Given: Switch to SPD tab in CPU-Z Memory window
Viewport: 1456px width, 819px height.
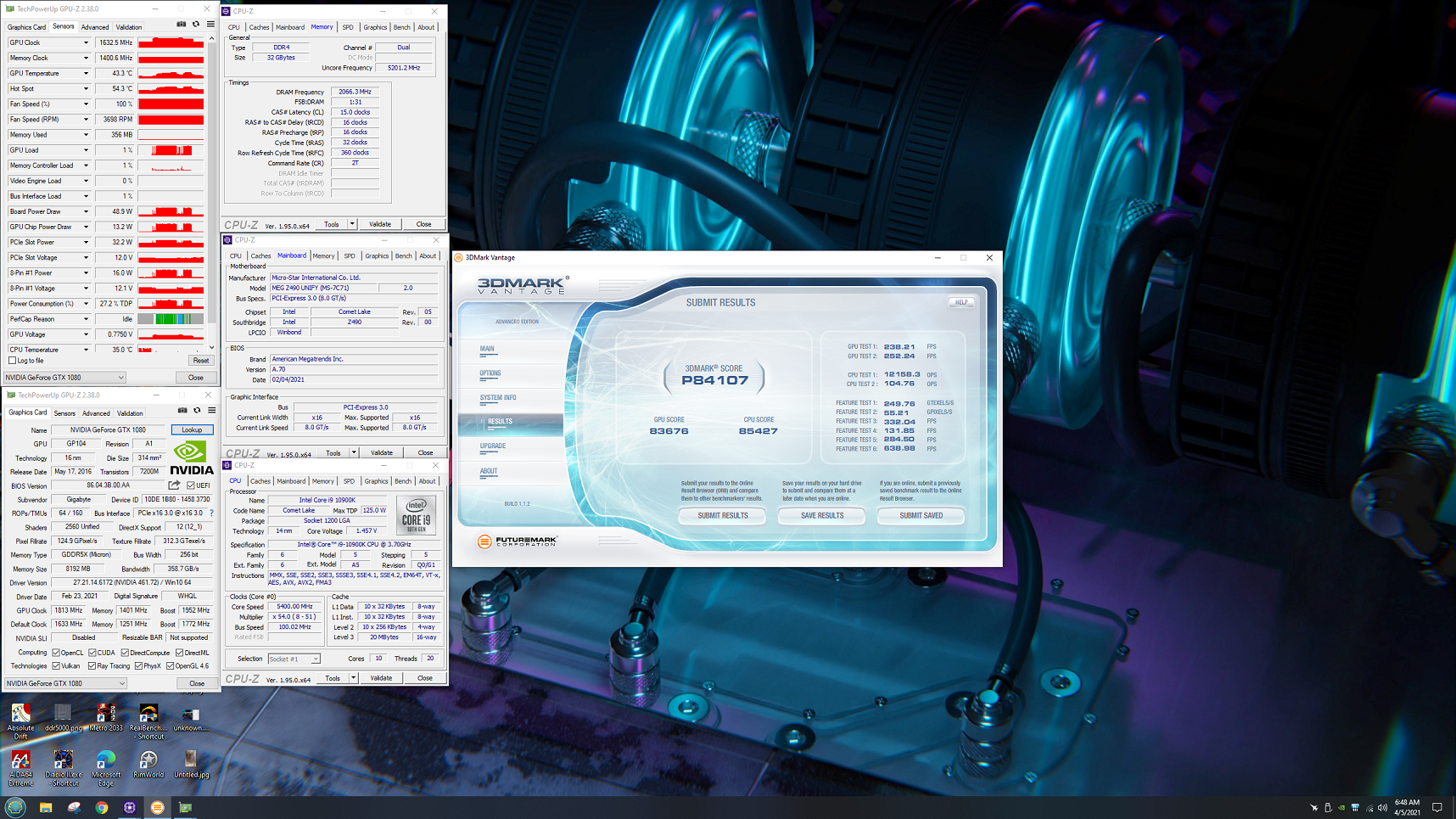Looking at the screenshot, I should 348,27.
